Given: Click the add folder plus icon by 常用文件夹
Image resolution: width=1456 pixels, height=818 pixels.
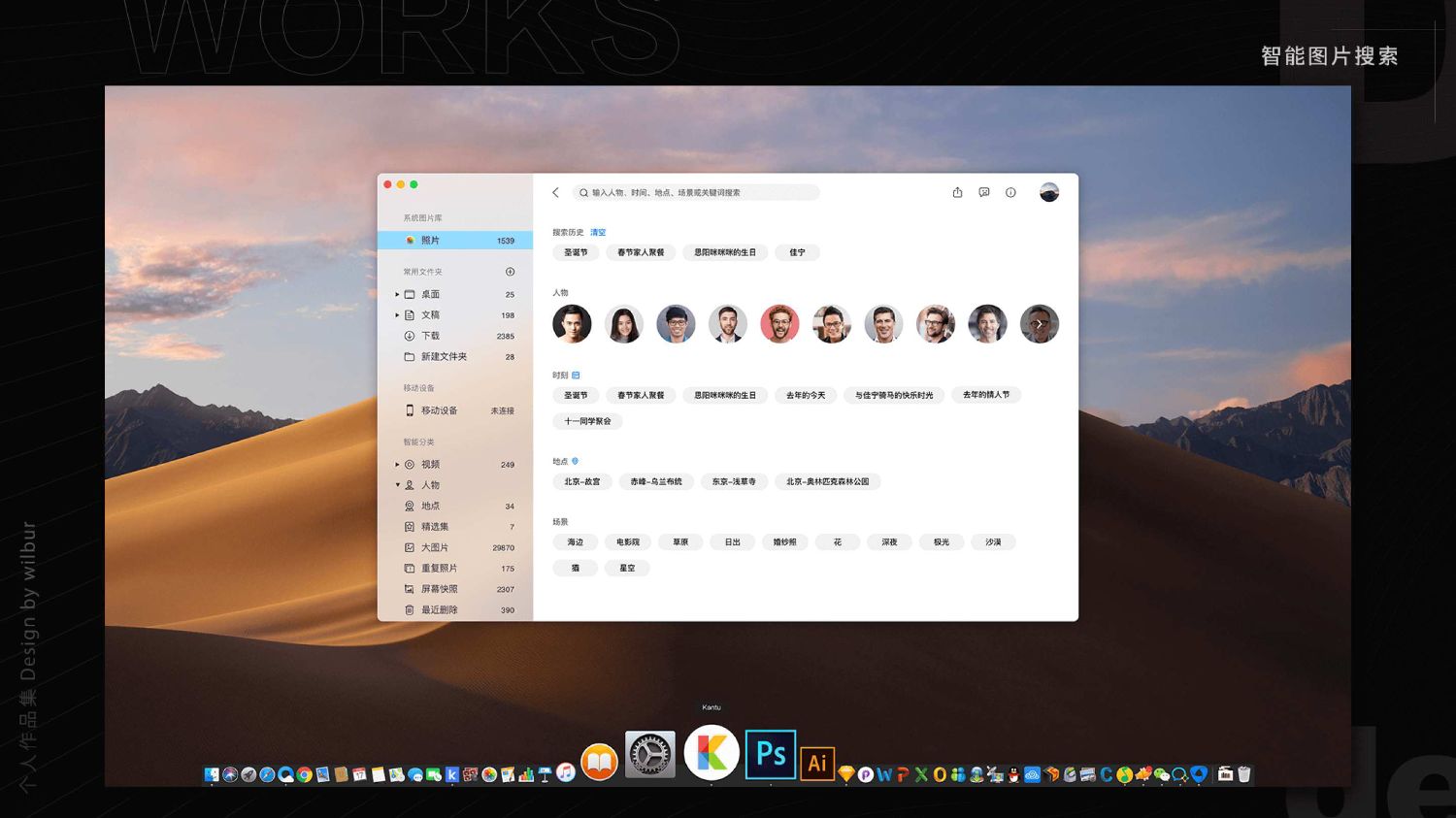Looking at the screenshot, I should pos(511,272).
